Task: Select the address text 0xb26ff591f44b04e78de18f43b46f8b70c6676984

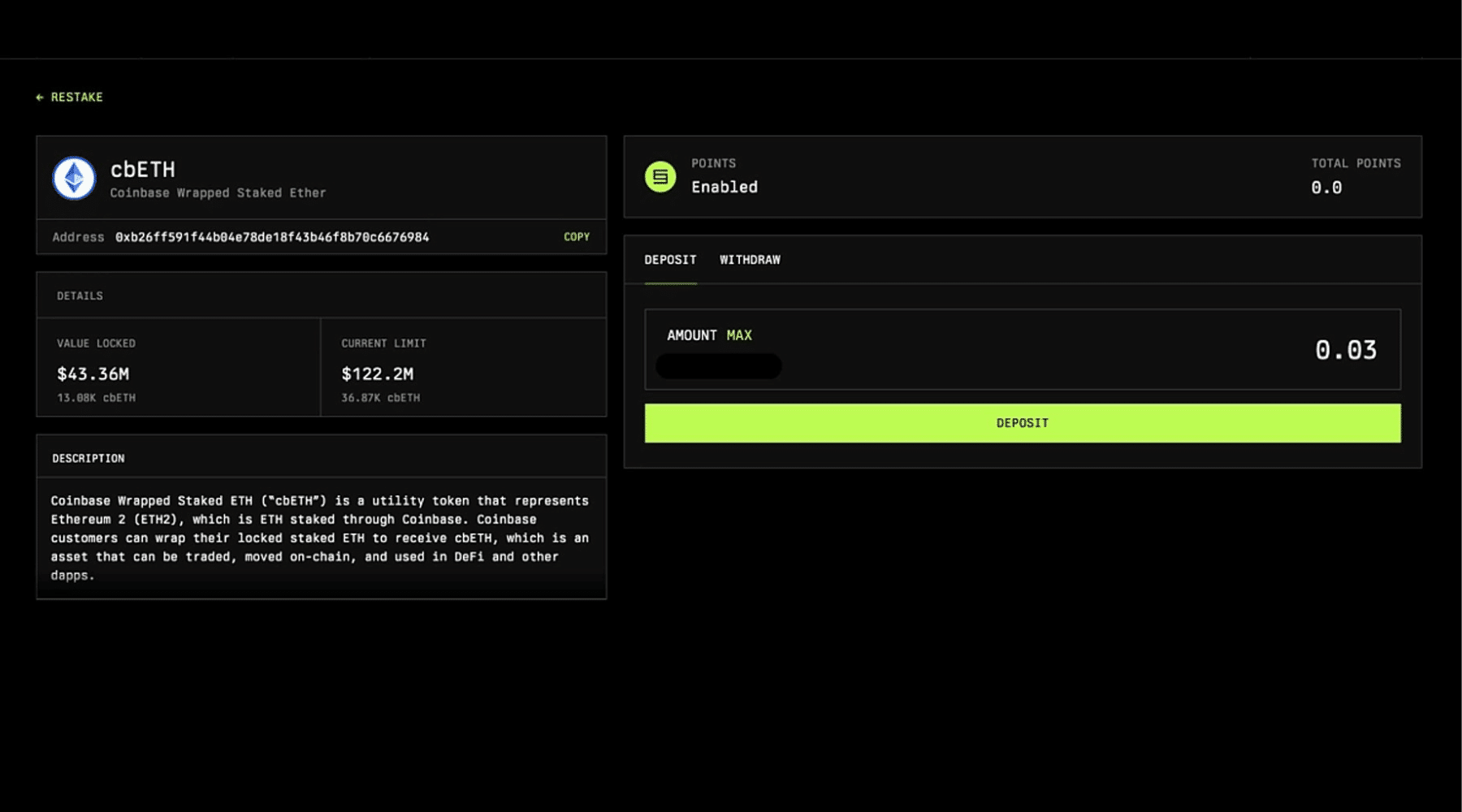Action: point(272,237)
